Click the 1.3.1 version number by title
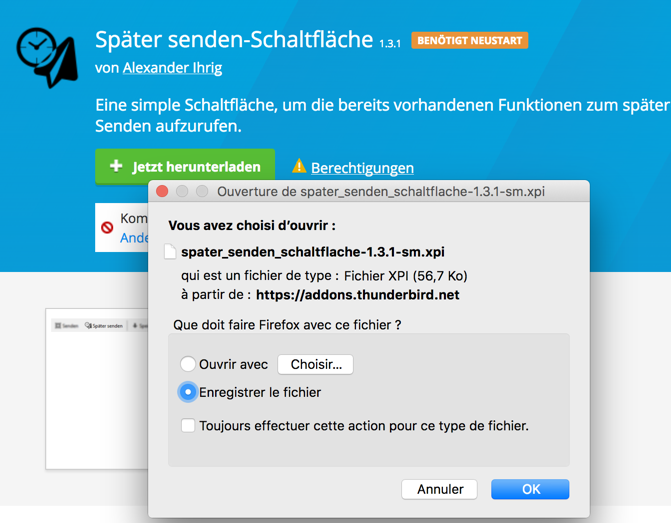Screen dimensions: 671x523 click(x=390, y=43)
